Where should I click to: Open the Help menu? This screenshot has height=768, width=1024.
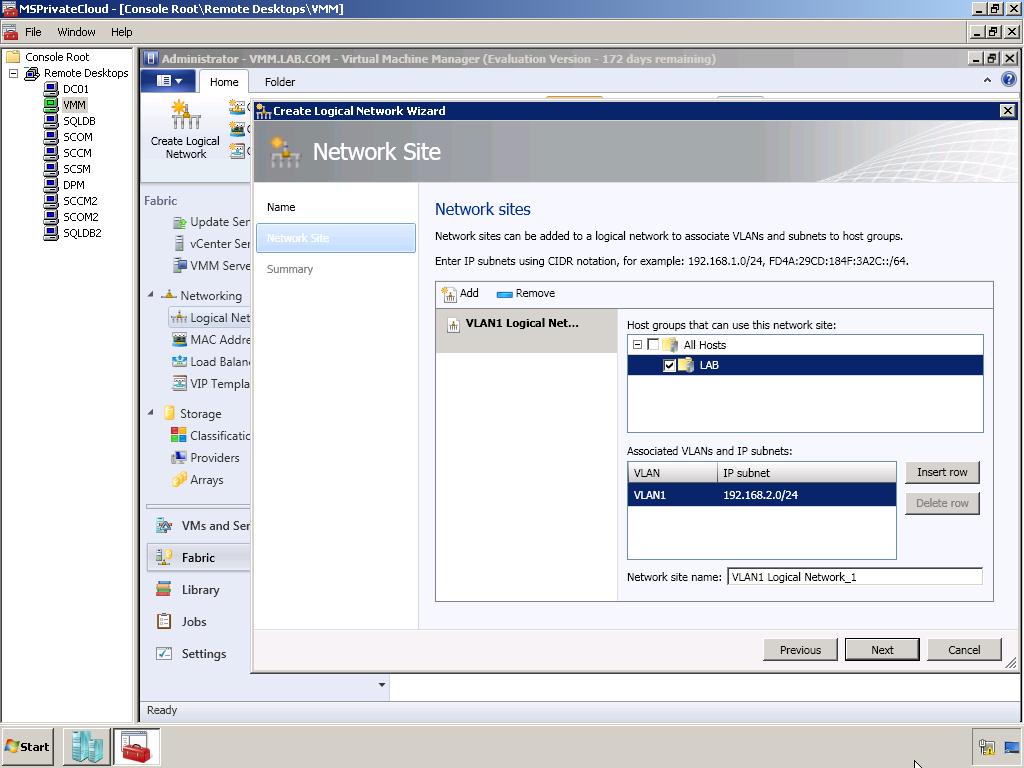[x=121, y=32]
